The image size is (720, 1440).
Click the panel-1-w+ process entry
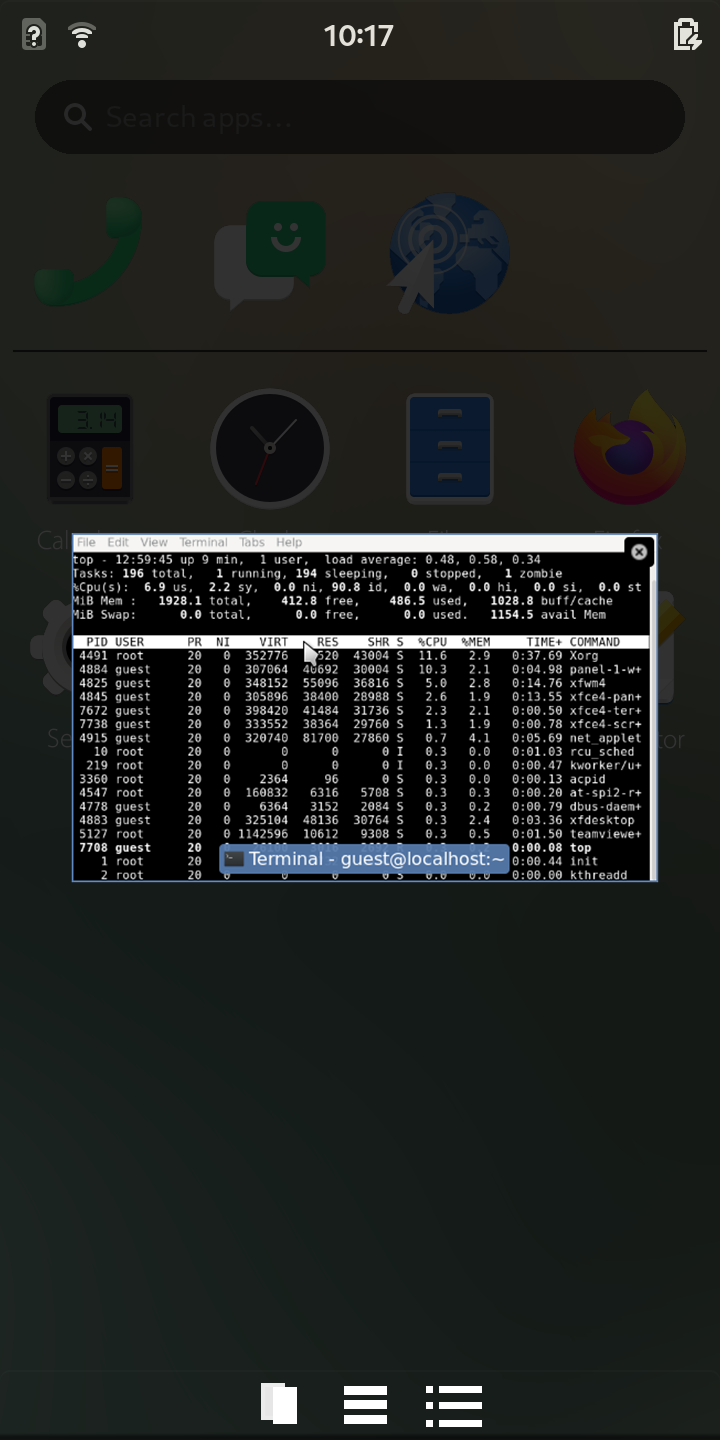pos(362,670)
